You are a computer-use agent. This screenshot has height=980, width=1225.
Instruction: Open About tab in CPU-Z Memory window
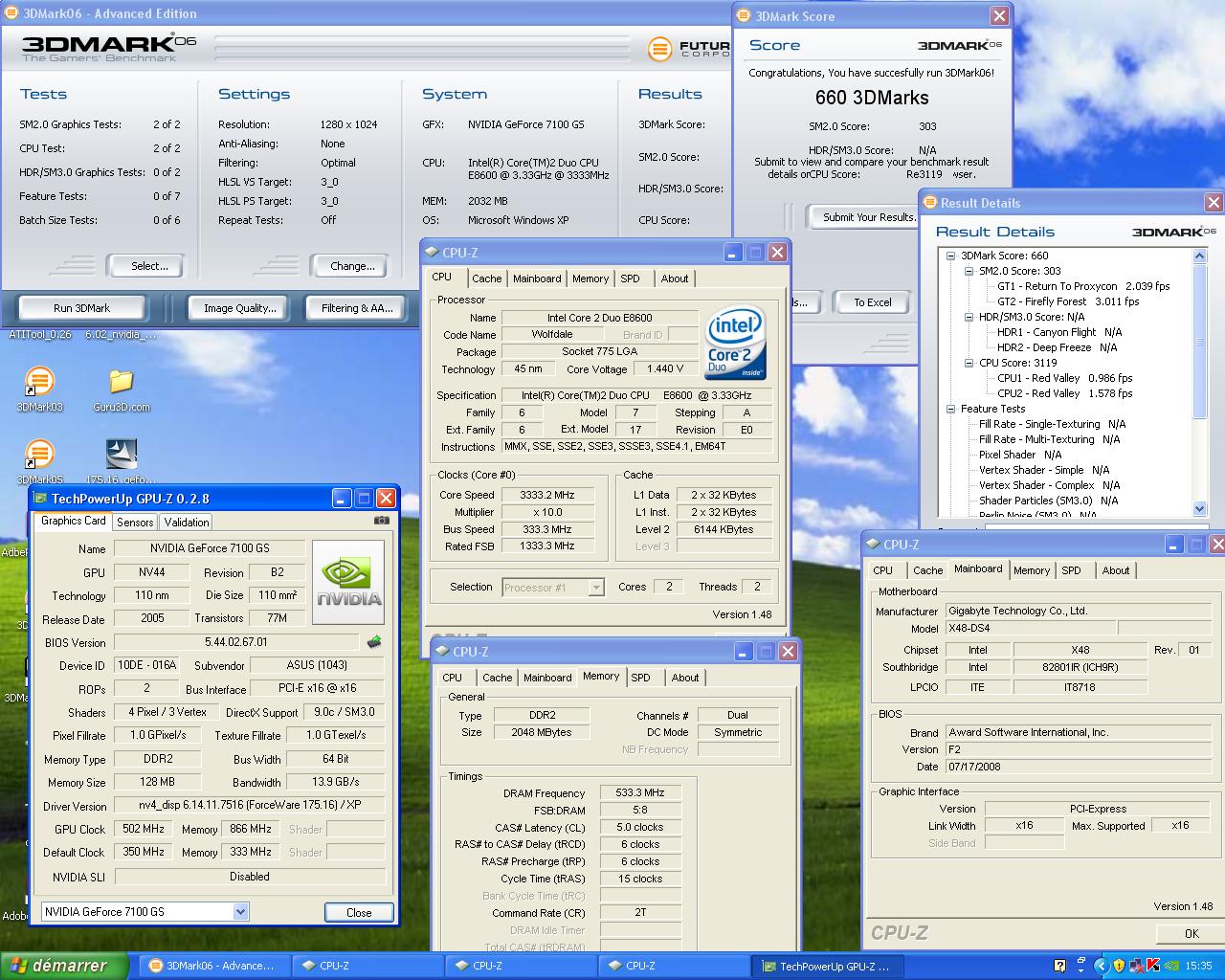coord(685,678)
